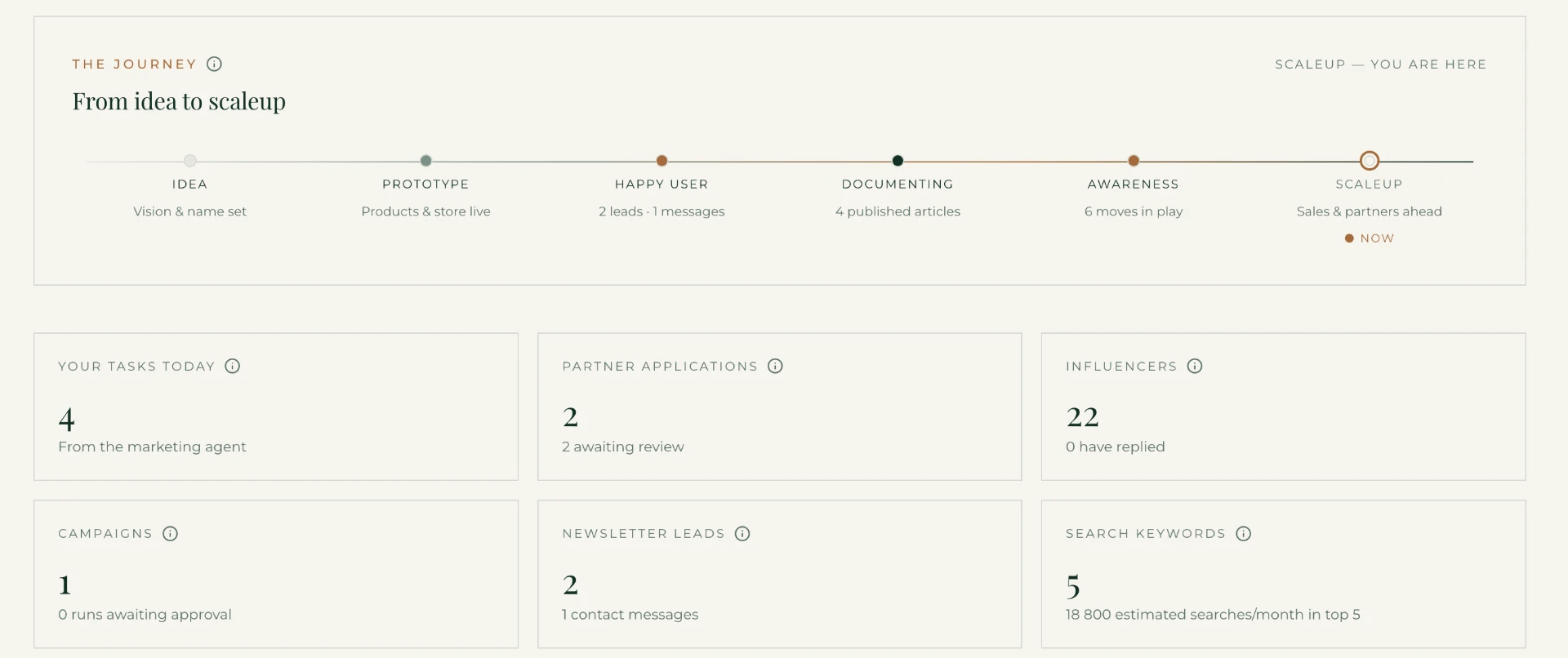Click '18 800 estimated searches/month' text
This screenshot has width=1568, height=658.
point(1184,615)
